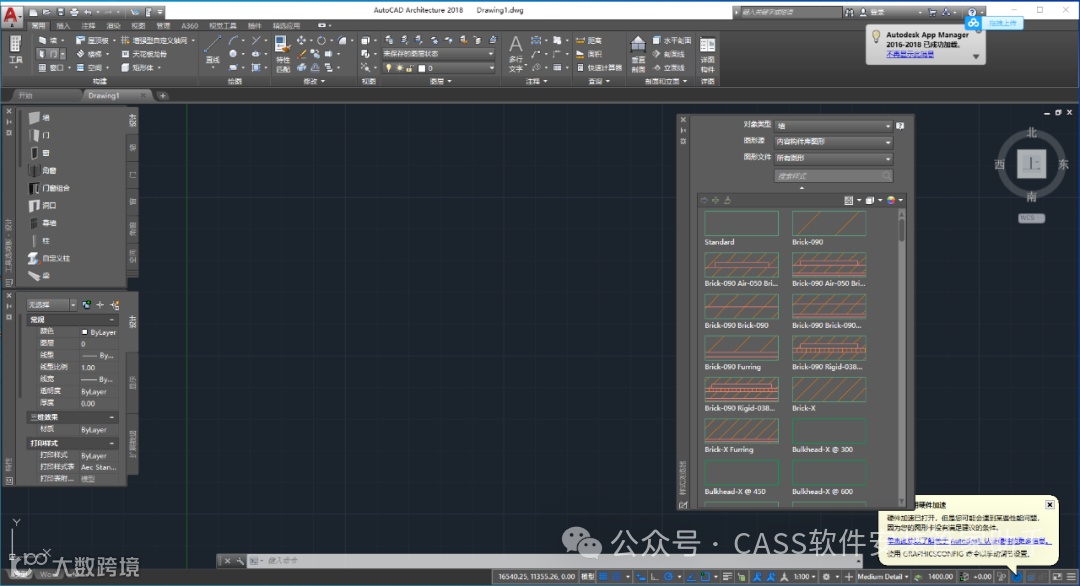Screen dimensions: 1080x586
Task: Select the 直线 line tool in the ribbon
Action: (212, 51)
